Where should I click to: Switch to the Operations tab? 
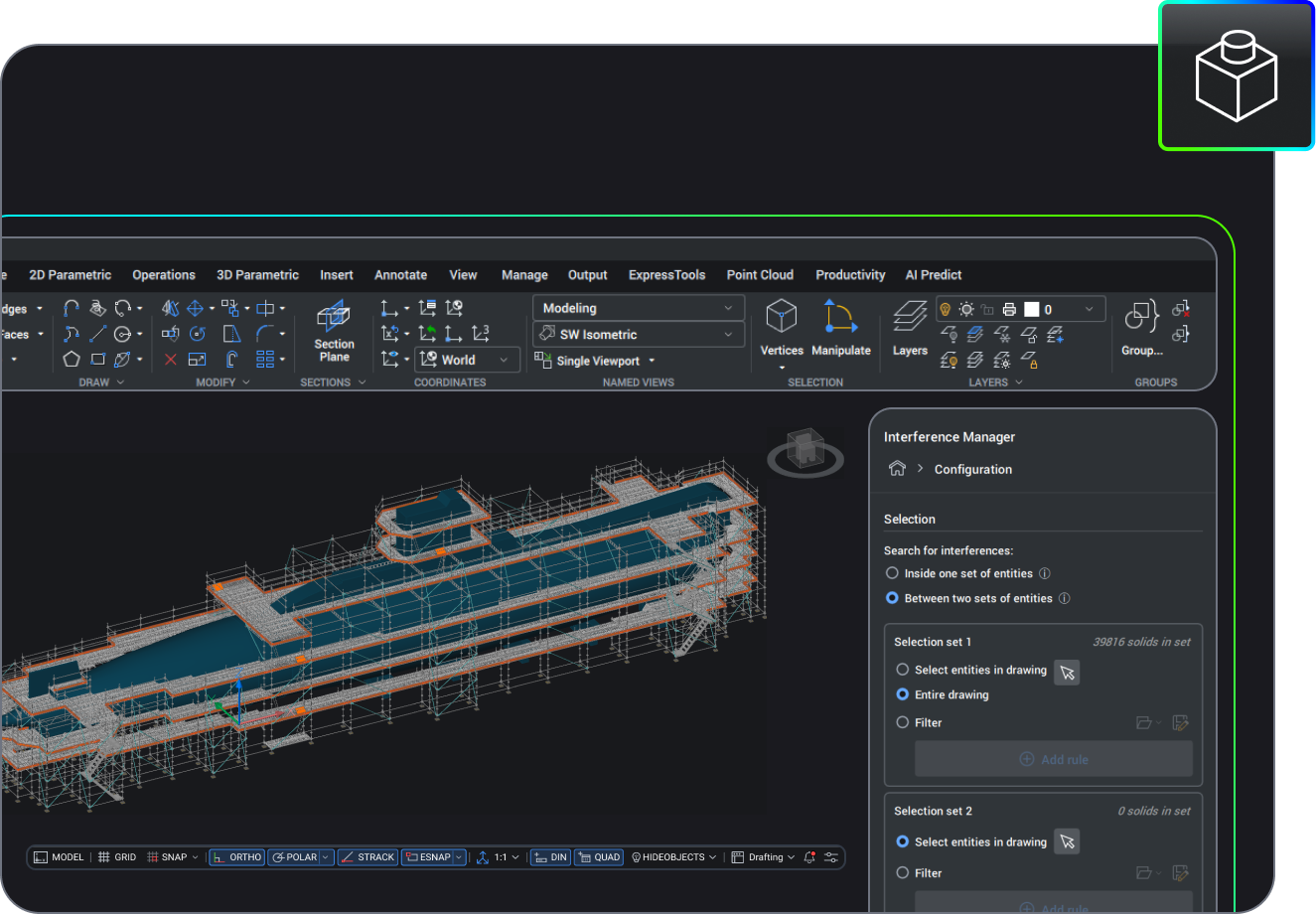coord(164,275)
